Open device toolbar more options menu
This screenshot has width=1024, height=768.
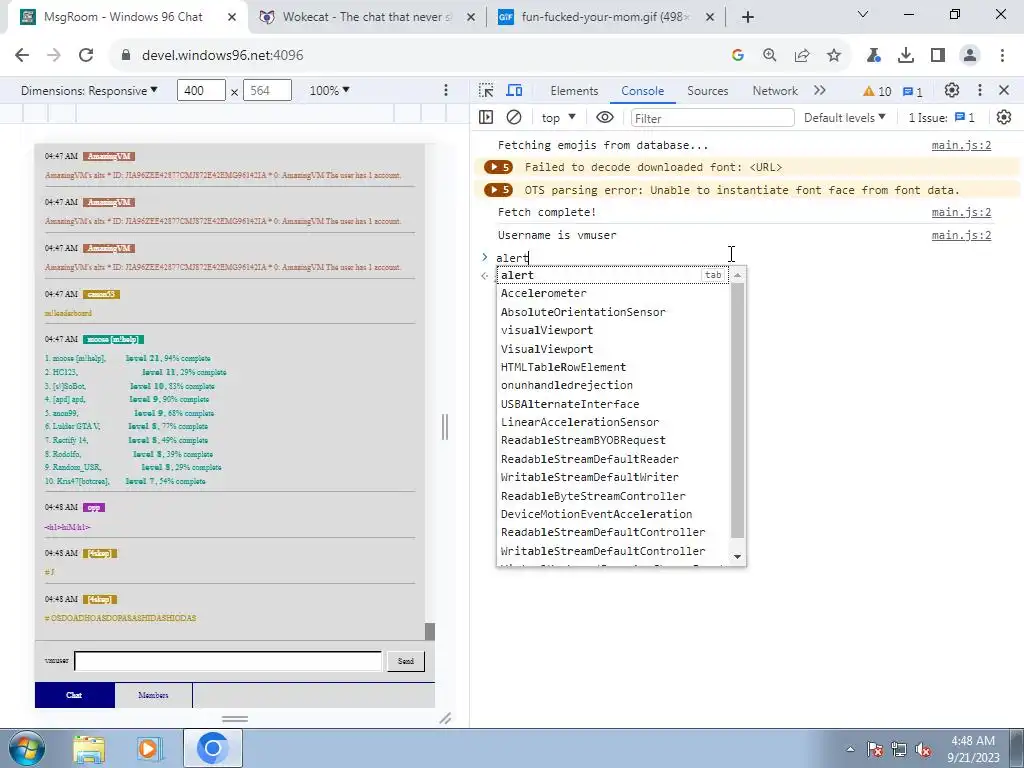[x=446, y=91]
